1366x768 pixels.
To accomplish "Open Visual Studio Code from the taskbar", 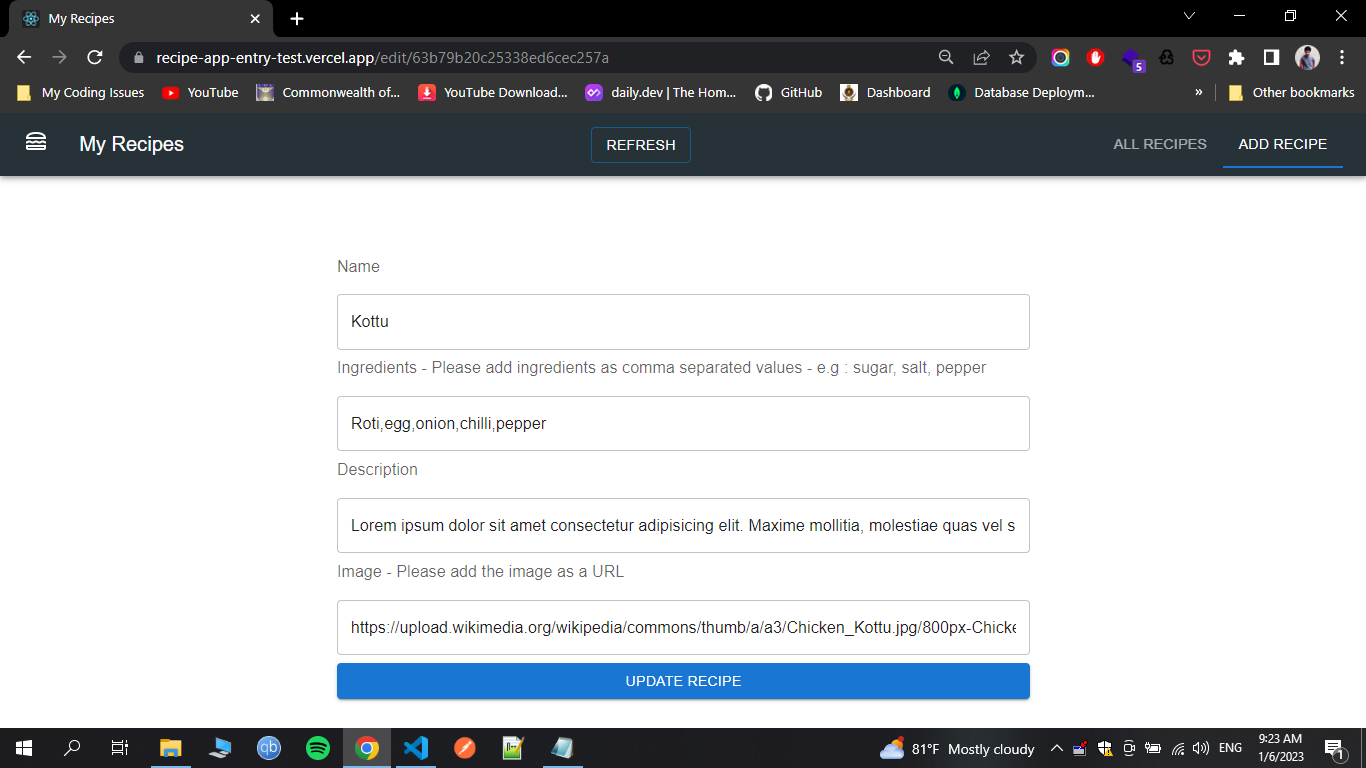I will [416, 748].
